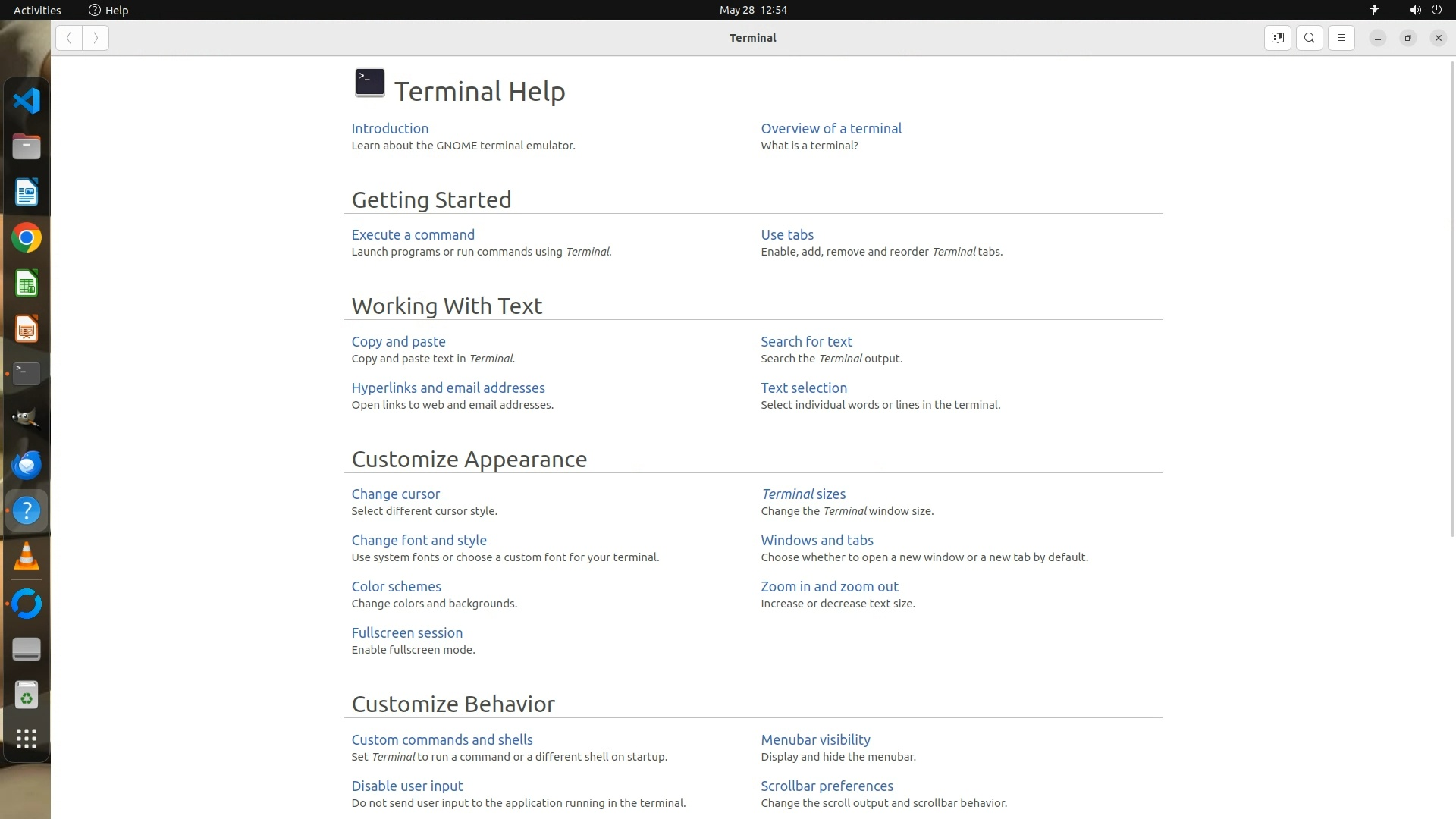Go back to the previous help page
This screenshot has width=1456, height=819.
pos(69,38)
